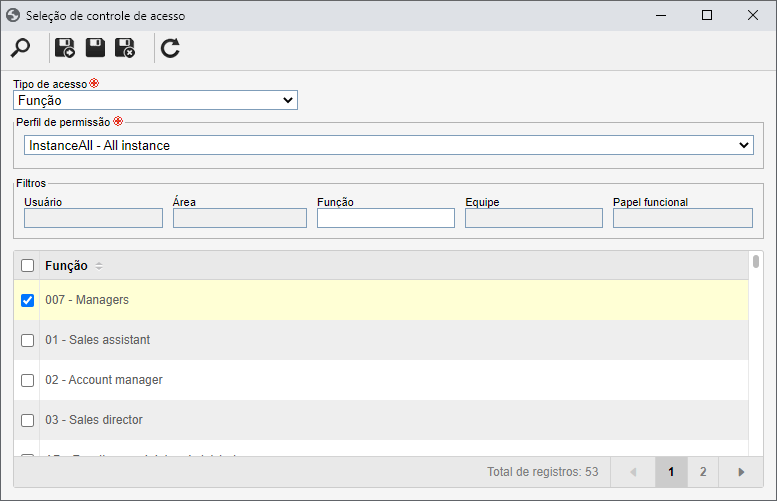The width and height of the screenshot is (777, 501).
Task: Click the globe icon in title bar
Action: [x=13, y=15]
